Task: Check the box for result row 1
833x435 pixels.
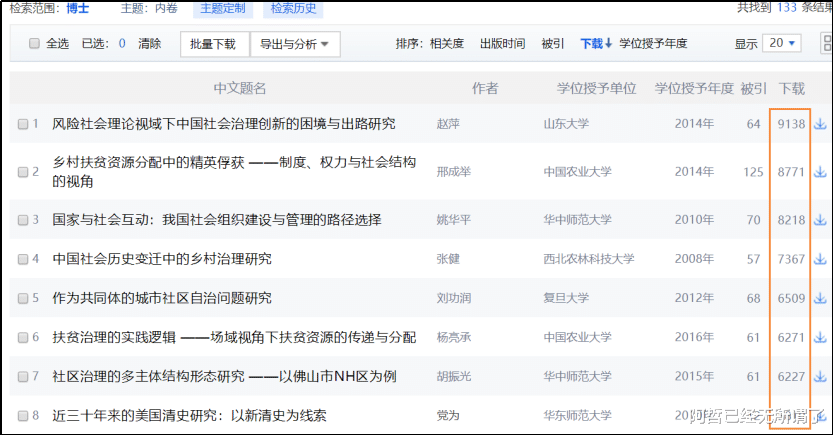Action: click(x=23, y=124)
